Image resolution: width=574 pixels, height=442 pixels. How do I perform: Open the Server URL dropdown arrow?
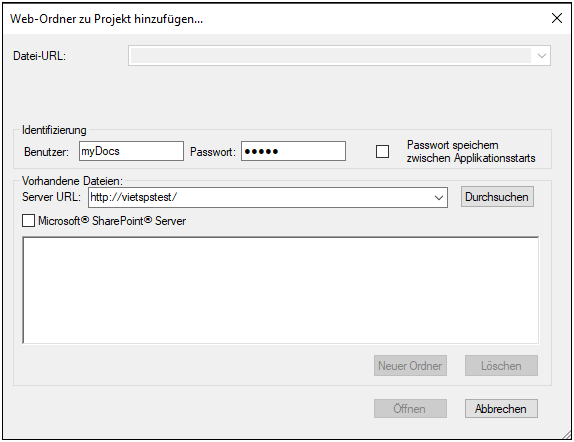[x=439, y=198]
